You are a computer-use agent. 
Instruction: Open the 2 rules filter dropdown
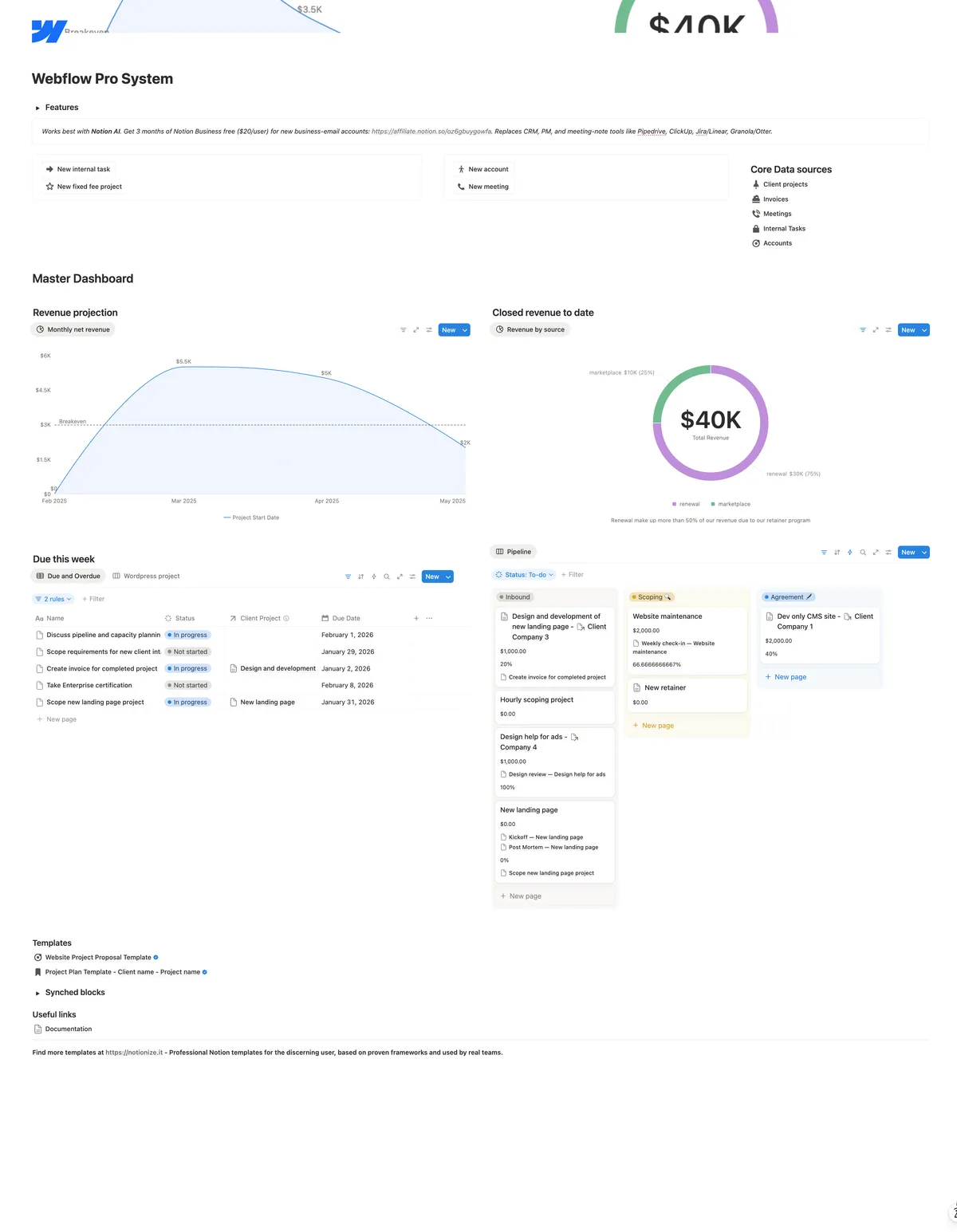coord(53,599)
